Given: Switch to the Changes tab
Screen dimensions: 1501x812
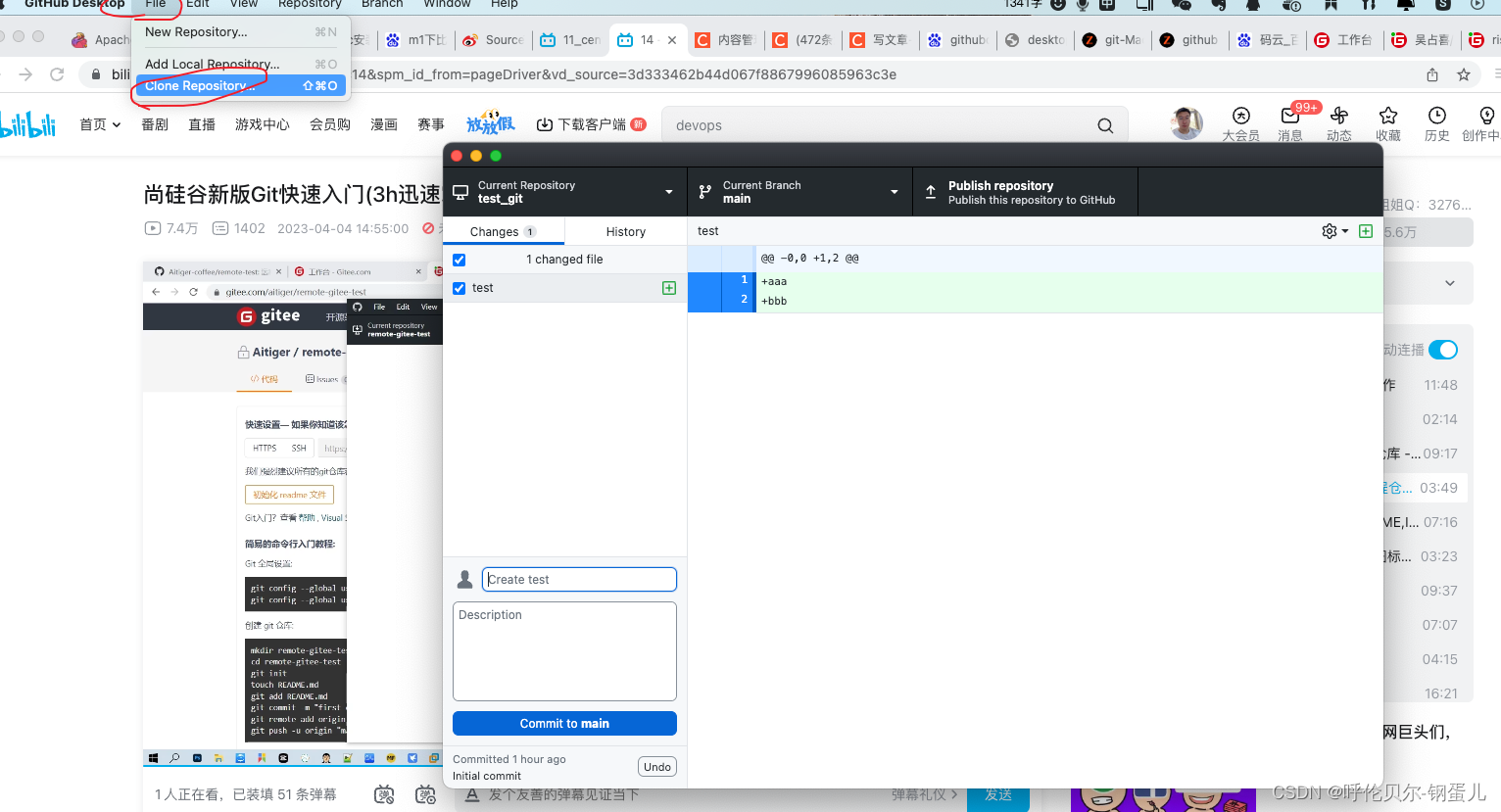Looking at the screenshot, I should coord(504,232).
